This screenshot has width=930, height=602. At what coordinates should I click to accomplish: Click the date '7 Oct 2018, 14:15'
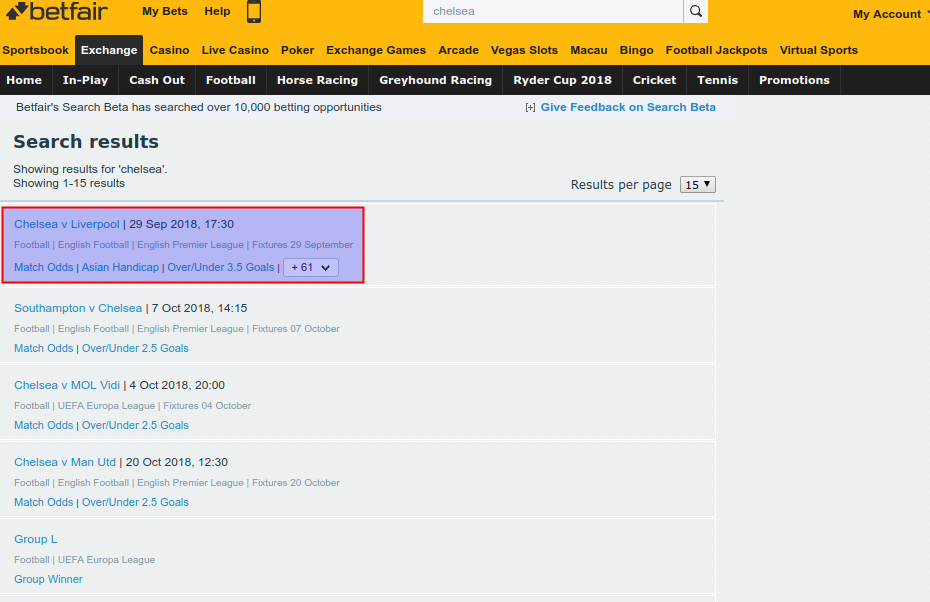tap(199, 308)
